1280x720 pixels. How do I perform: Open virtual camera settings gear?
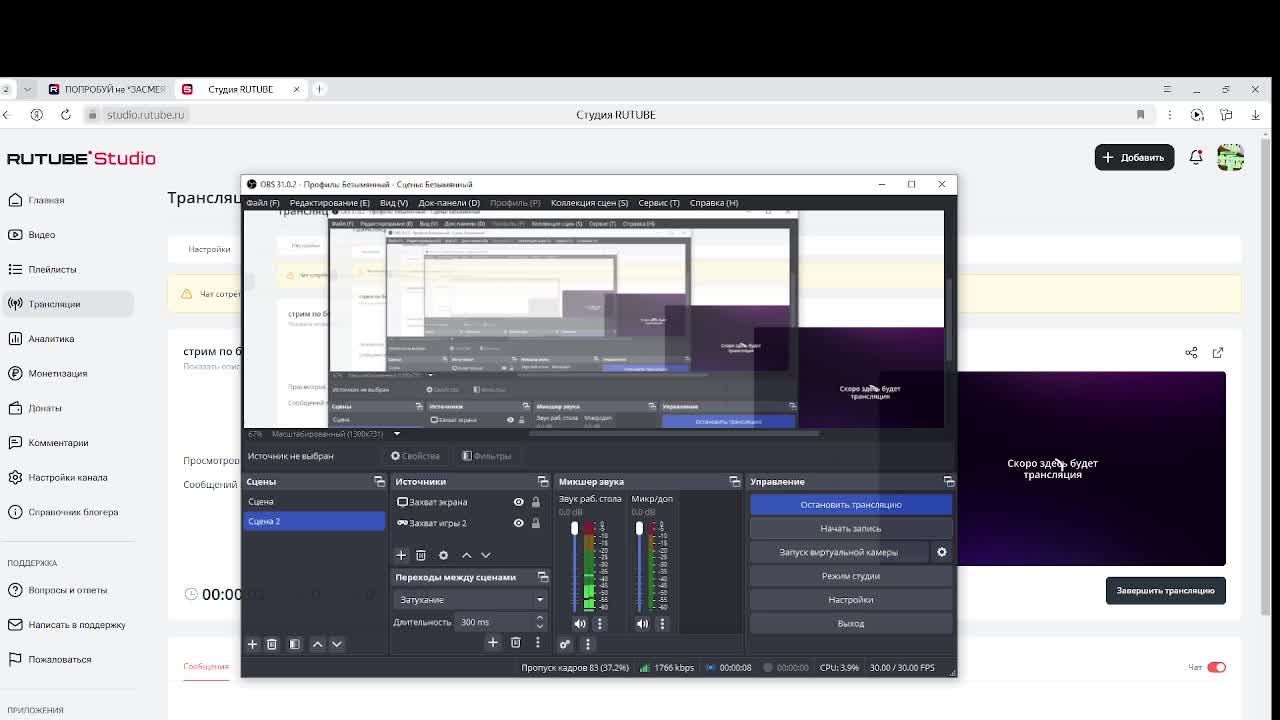tap(941, 552)
